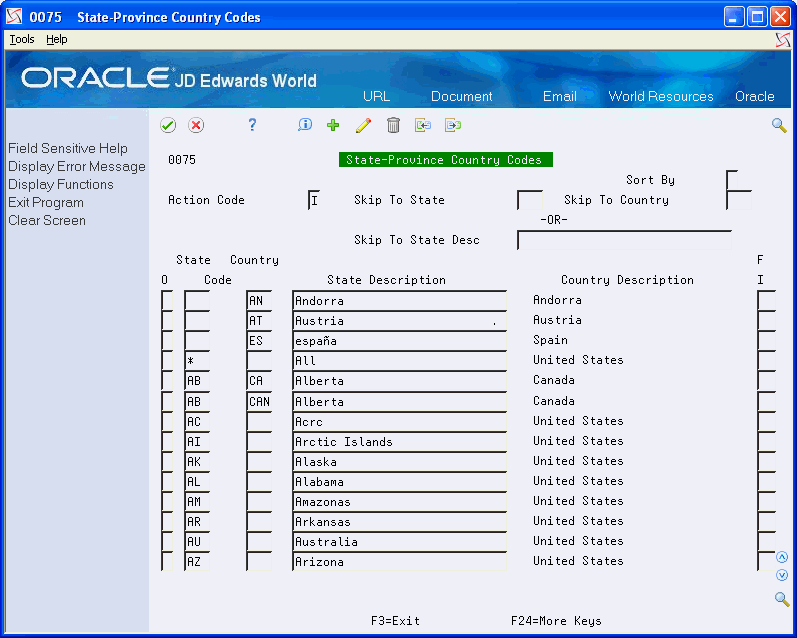
Task: Click the AI state code field
Action: 197,441
